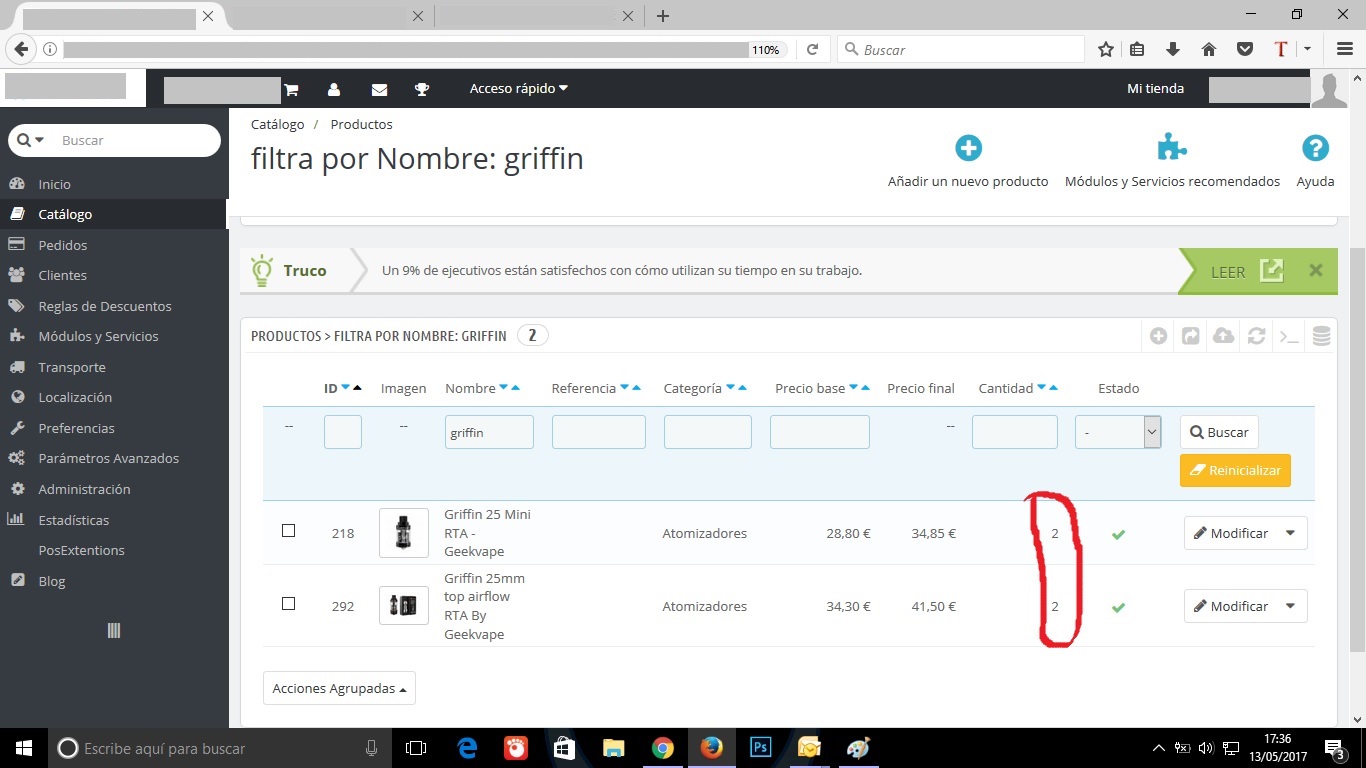Click the Cantidad filter input field
This screenshot has height=768, width=1366.
[x=1015, y=432]
